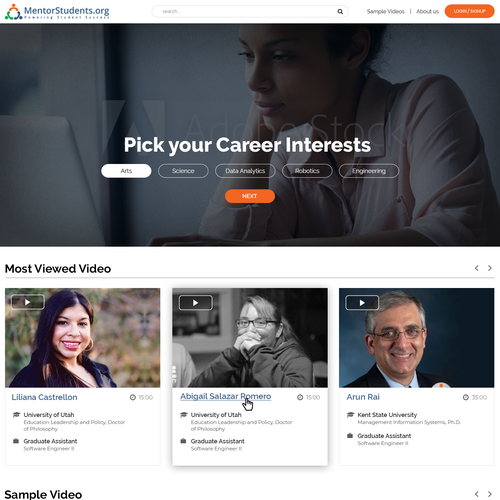
Task: Select the Arts career interest
Action: click(126, 171)
